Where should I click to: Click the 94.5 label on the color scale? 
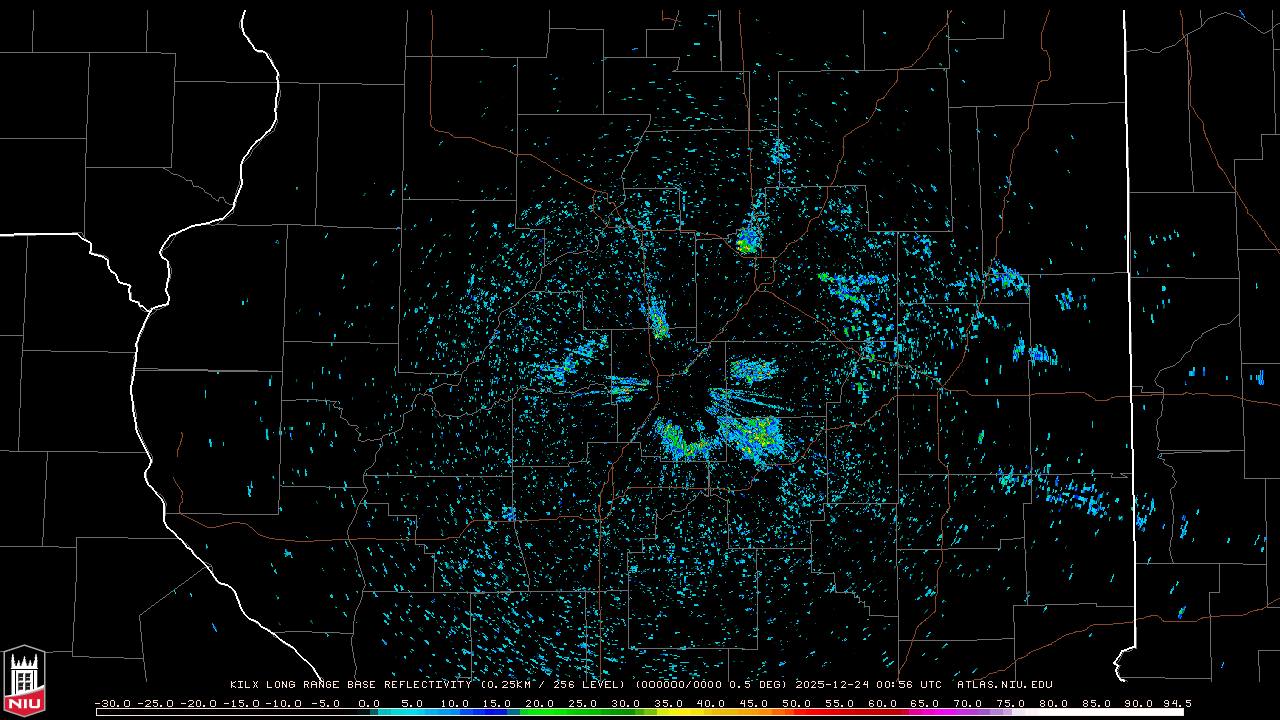point(1177,703)
